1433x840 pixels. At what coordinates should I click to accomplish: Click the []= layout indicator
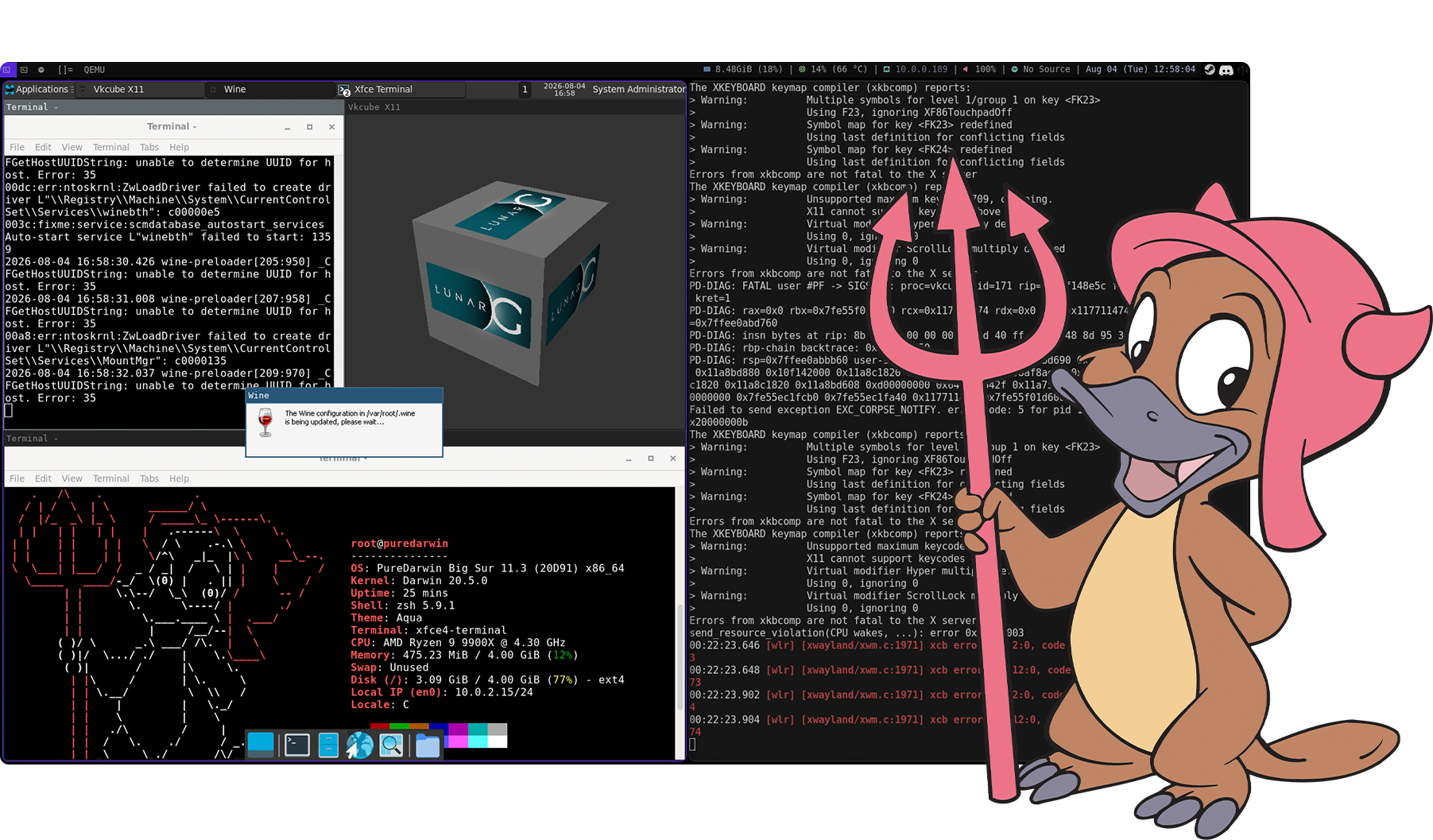pos(65,70)
